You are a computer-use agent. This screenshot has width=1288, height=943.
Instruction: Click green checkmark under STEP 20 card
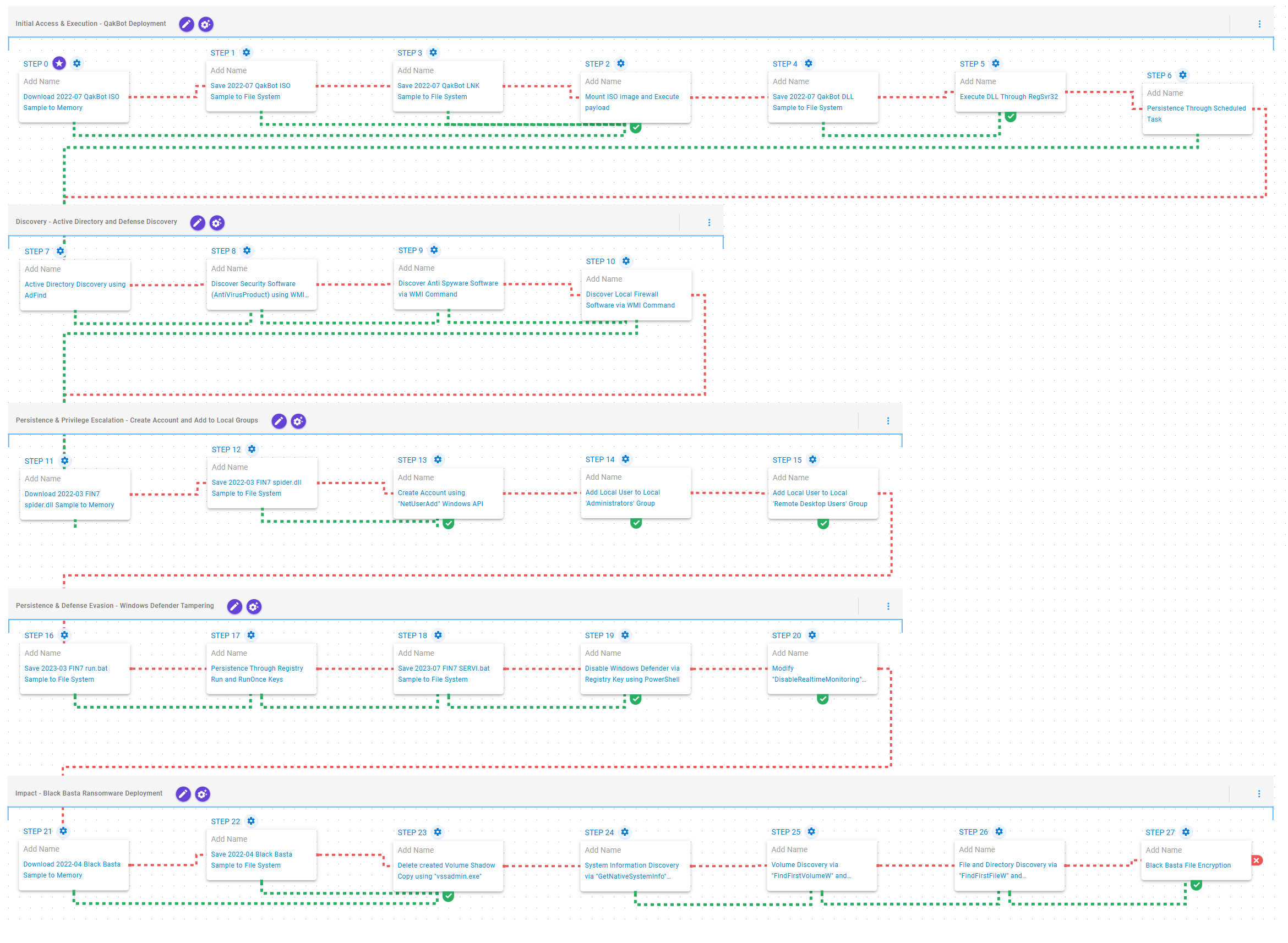pos(823,699)
